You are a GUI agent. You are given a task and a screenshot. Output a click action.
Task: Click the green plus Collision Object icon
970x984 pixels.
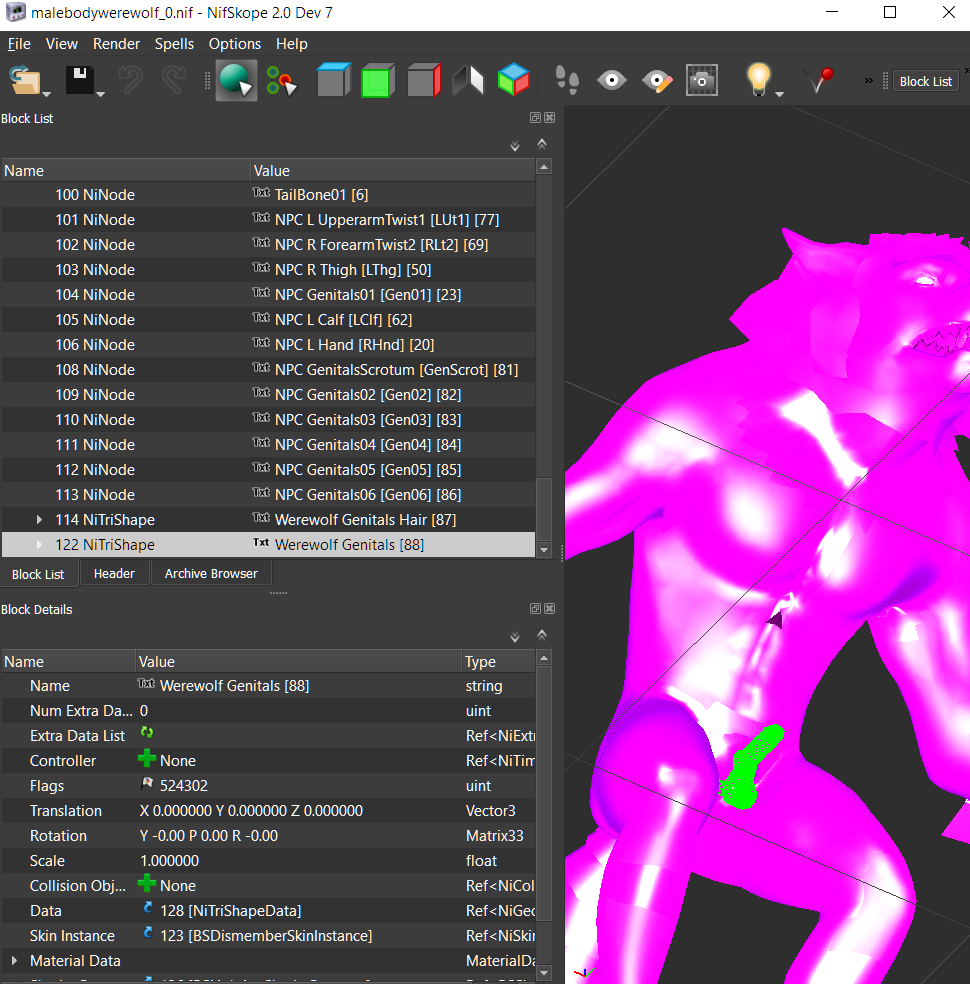point(147,884)
